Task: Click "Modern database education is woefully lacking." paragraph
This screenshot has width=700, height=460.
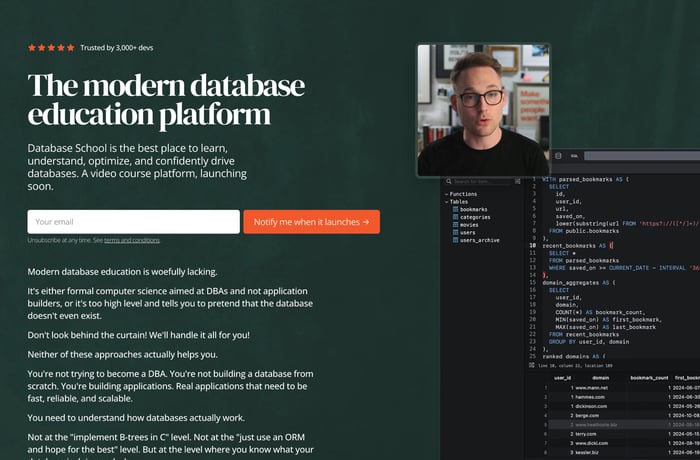Action: click(122, 272)
